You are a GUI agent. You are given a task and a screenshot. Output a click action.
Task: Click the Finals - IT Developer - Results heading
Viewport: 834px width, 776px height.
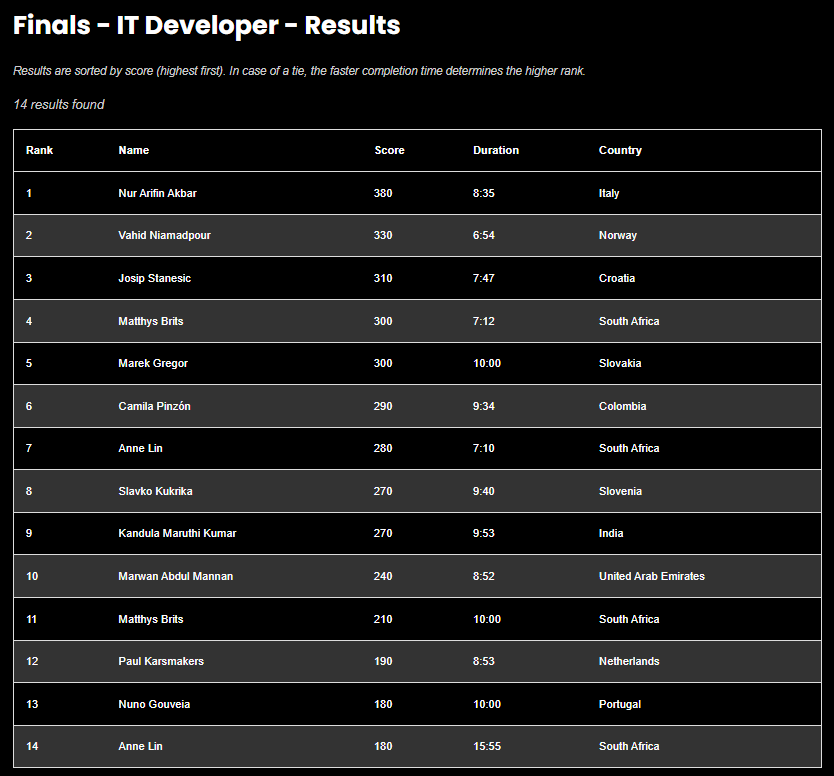(x=207, y=26)
